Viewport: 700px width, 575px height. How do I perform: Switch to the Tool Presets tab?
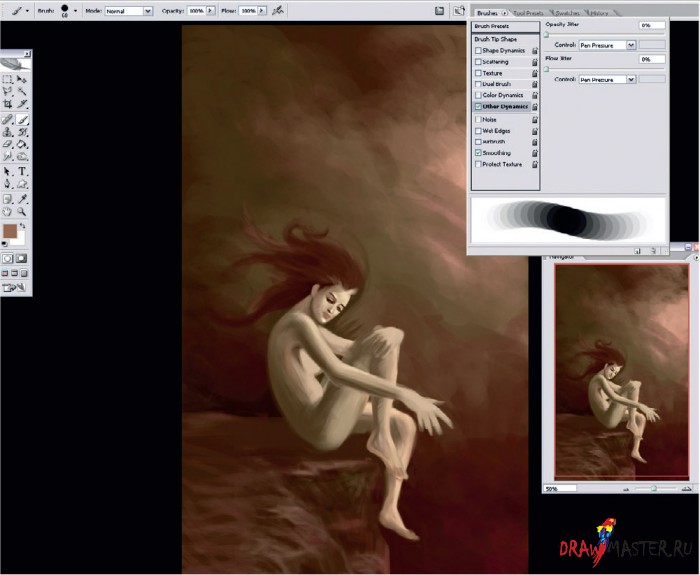tap(528, 13)
